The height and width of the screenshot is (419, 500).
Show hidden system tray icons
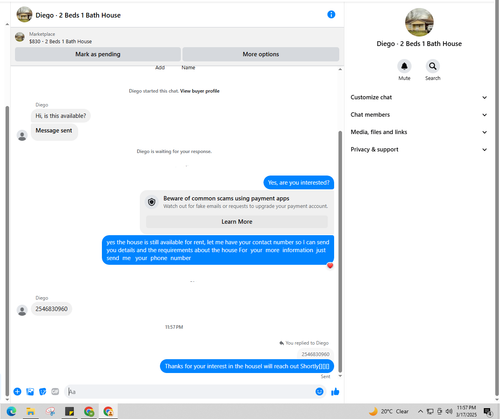coord(420,411)
